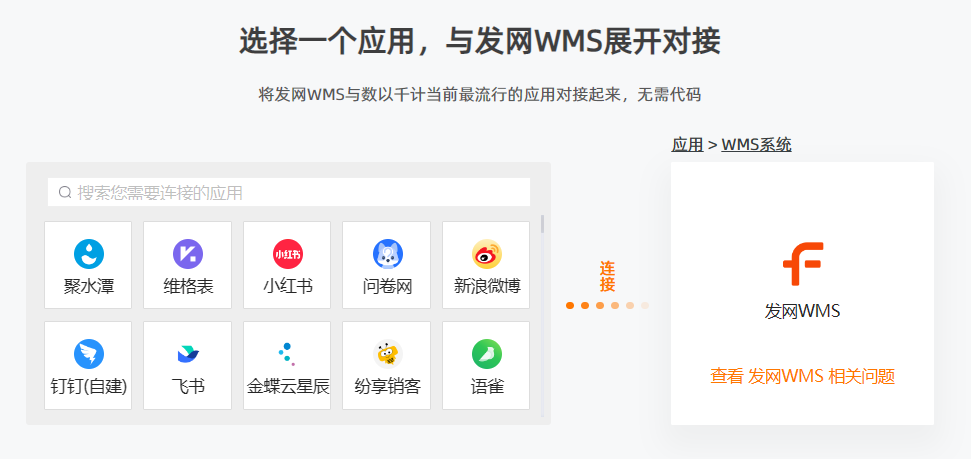Open the 小红书 red icon
The image size is (971, 459).
[x=288, y=254]
